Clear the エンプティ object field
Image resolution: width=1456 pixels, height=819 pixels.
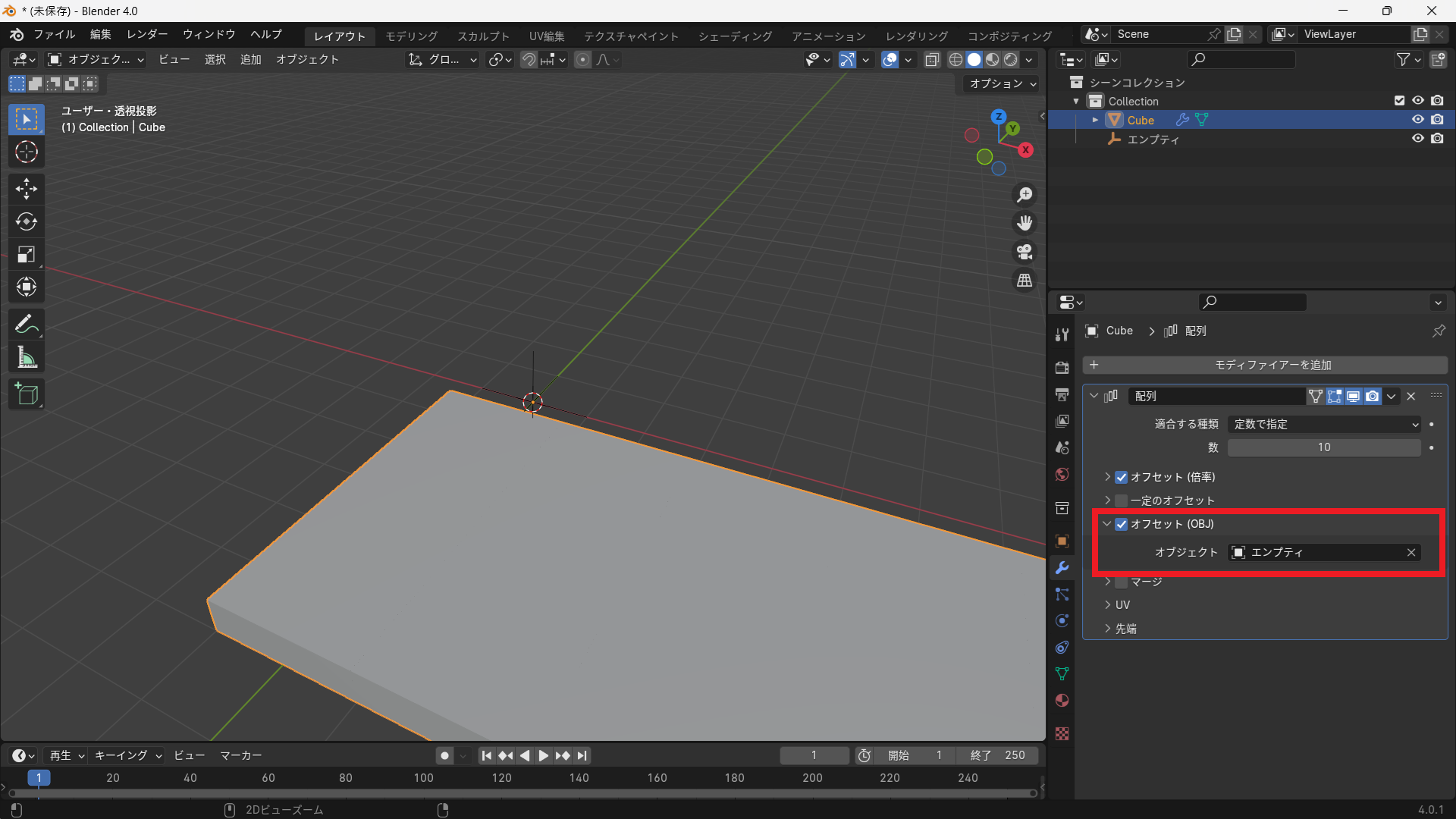pos(1410,553)
